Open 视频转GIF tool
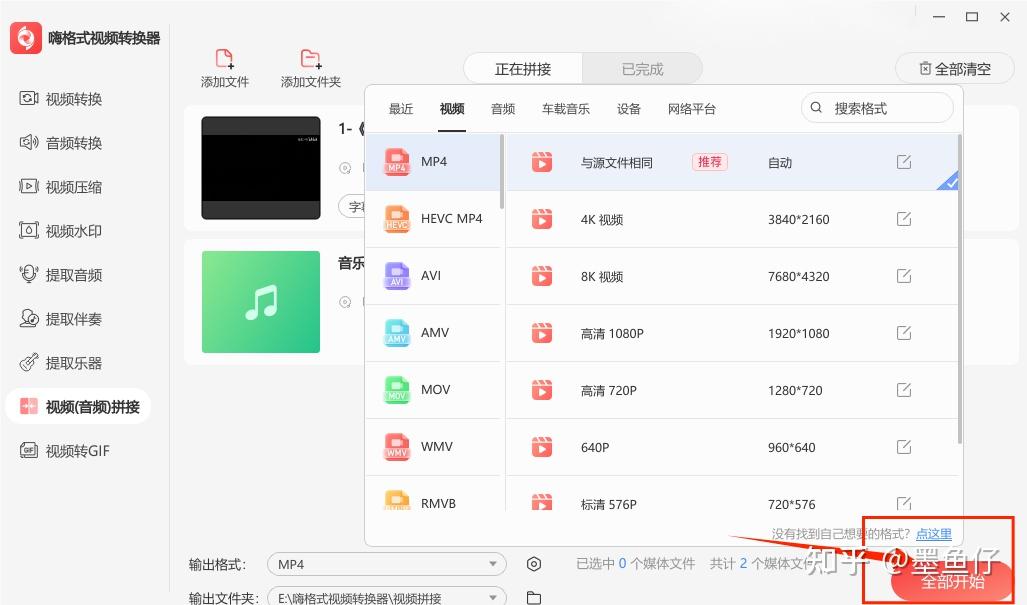The width and height of the screenshot is (1027, 605). coord(64,450)
